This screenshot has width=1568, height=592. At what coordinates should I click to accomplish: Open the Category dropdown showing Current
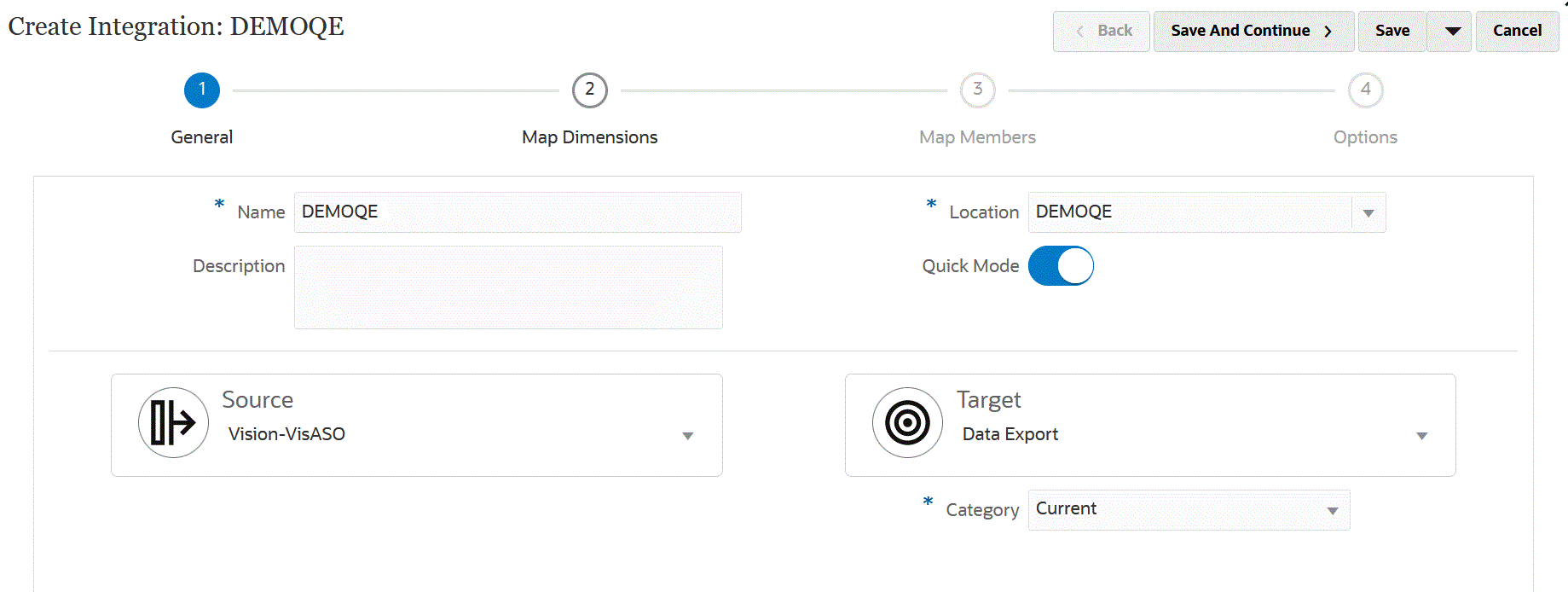click(1332, 511)
